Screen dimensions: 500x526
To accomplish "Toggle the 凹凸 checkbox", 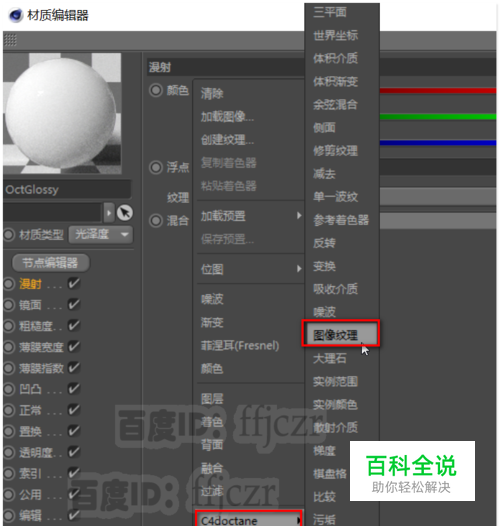I will click(x=73, y=389).
